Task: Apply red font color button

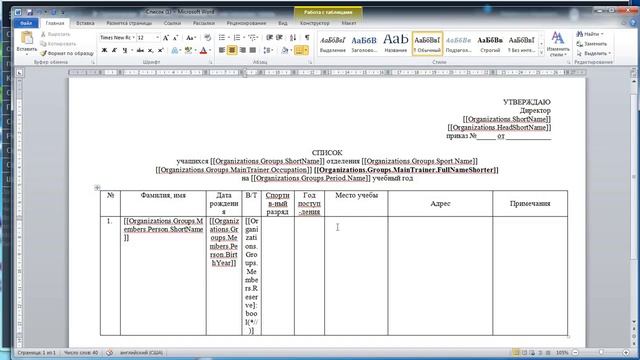Action: [204, 50]
